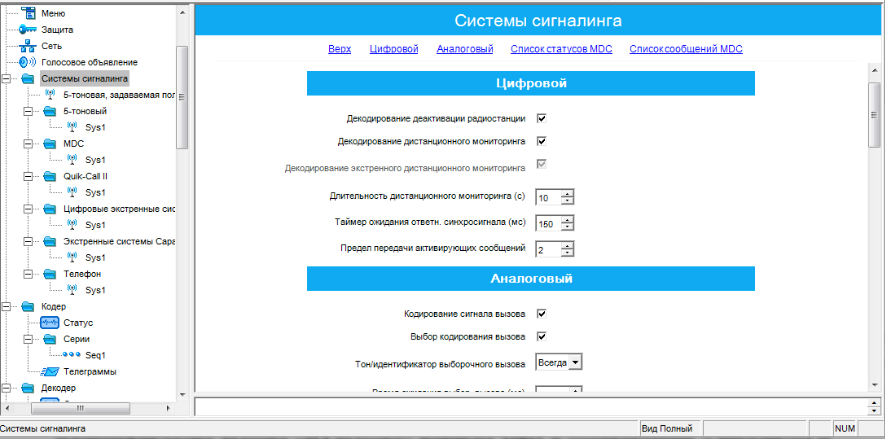Increase Таймер ожидания ответн. синхросигнала value
885x439 pixels.
point(568,220)
